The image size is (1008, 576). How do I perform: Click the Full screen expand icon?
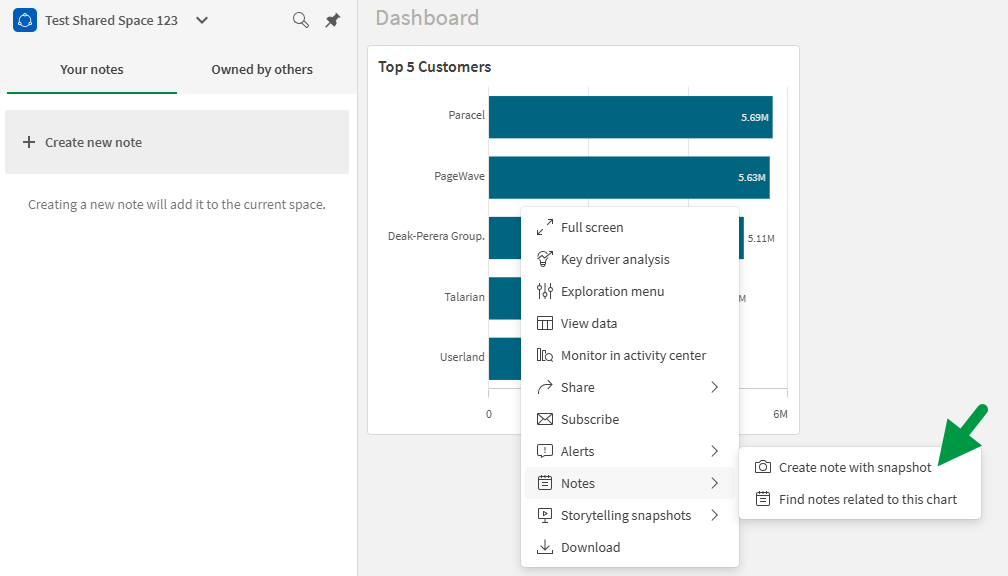point(545,228)
